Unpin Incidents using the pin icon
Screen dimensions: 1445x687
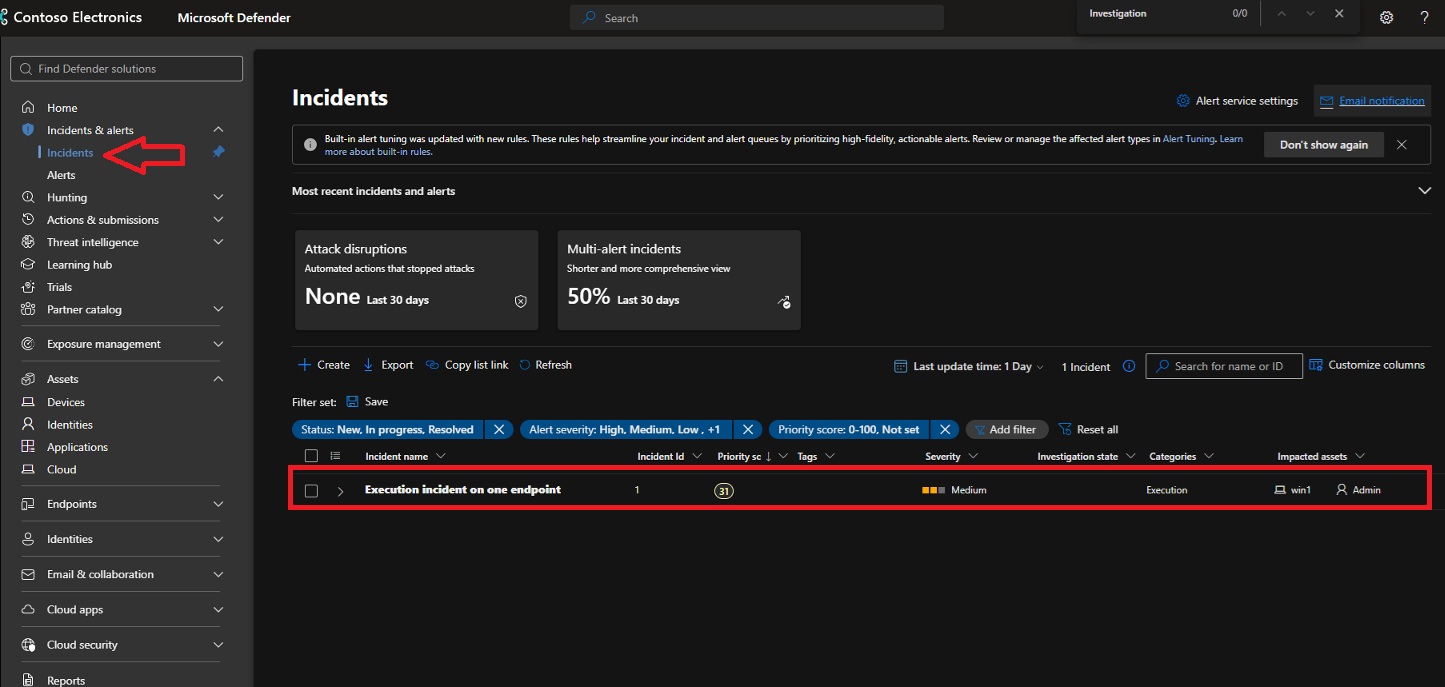coord(219,152)
